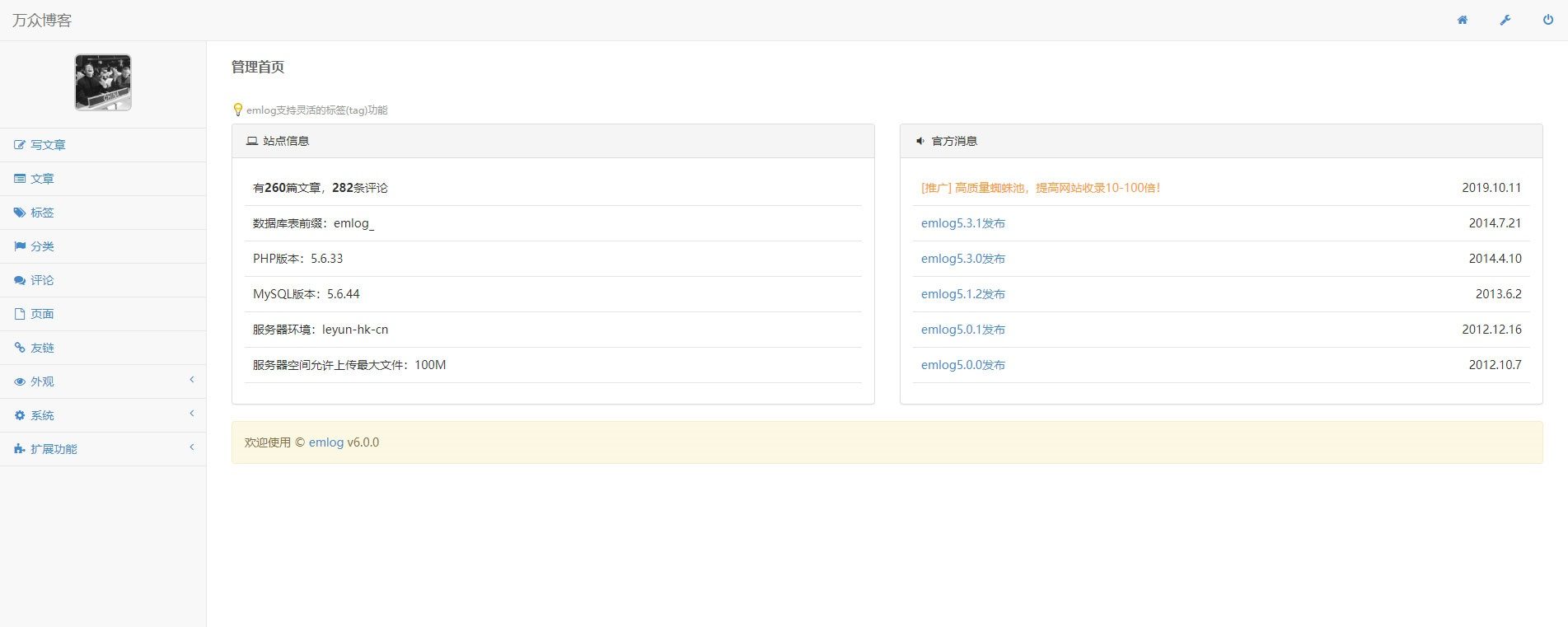1568x627 pixels.
Task: Click the 万众博客 site title
Action: click(x=42, y=21)
